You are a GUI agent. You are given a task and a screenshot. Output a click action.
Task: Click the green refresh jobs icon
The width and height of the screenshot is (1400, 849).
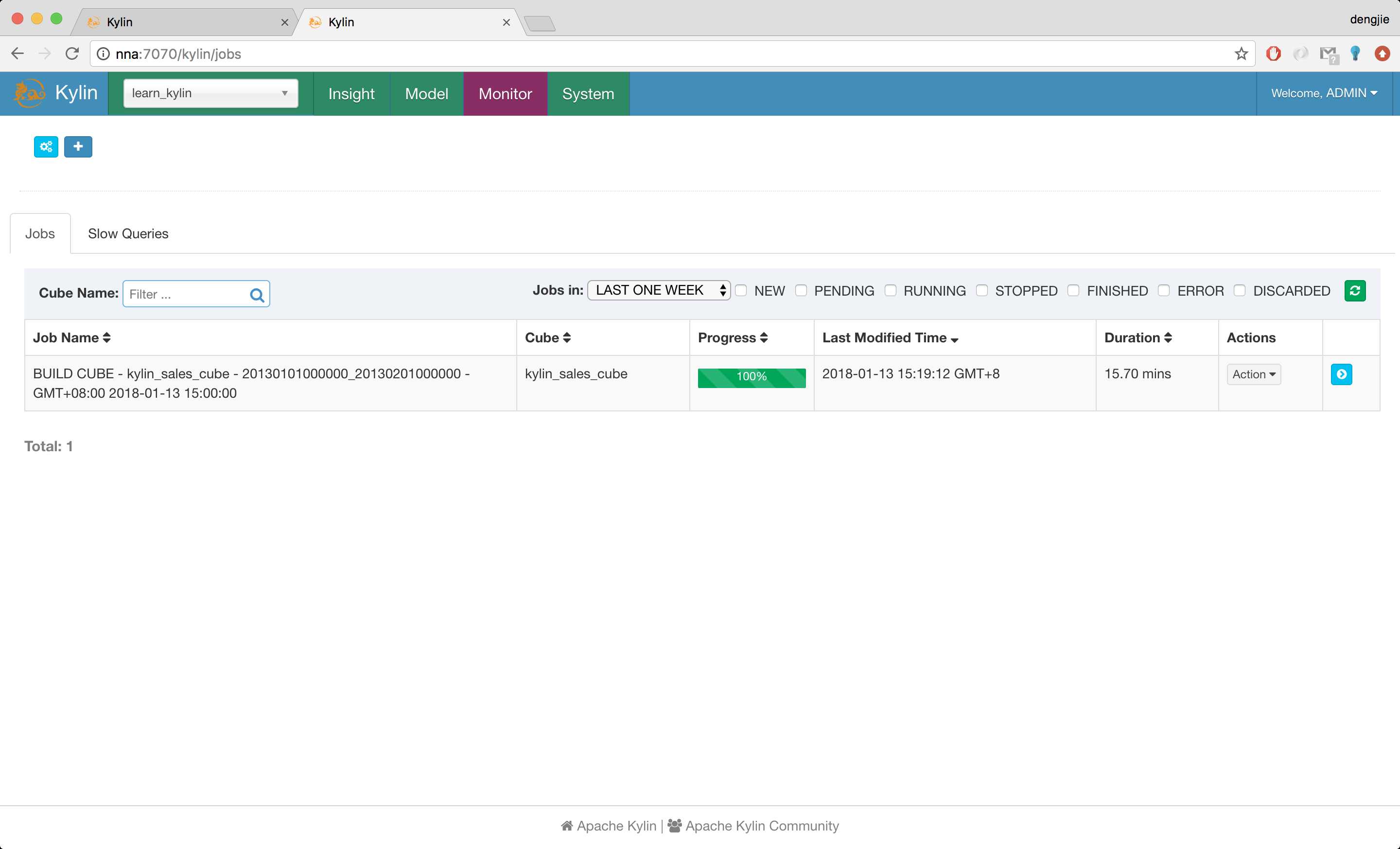click(x=1354, y=291)
